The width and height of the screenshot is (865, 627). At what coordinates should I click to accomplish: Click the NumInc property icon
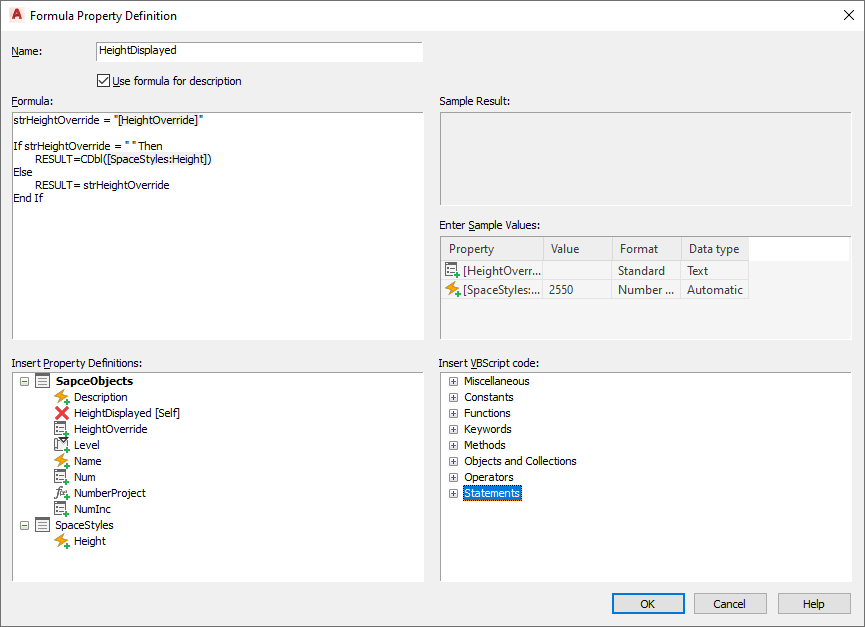coord(61,509)
